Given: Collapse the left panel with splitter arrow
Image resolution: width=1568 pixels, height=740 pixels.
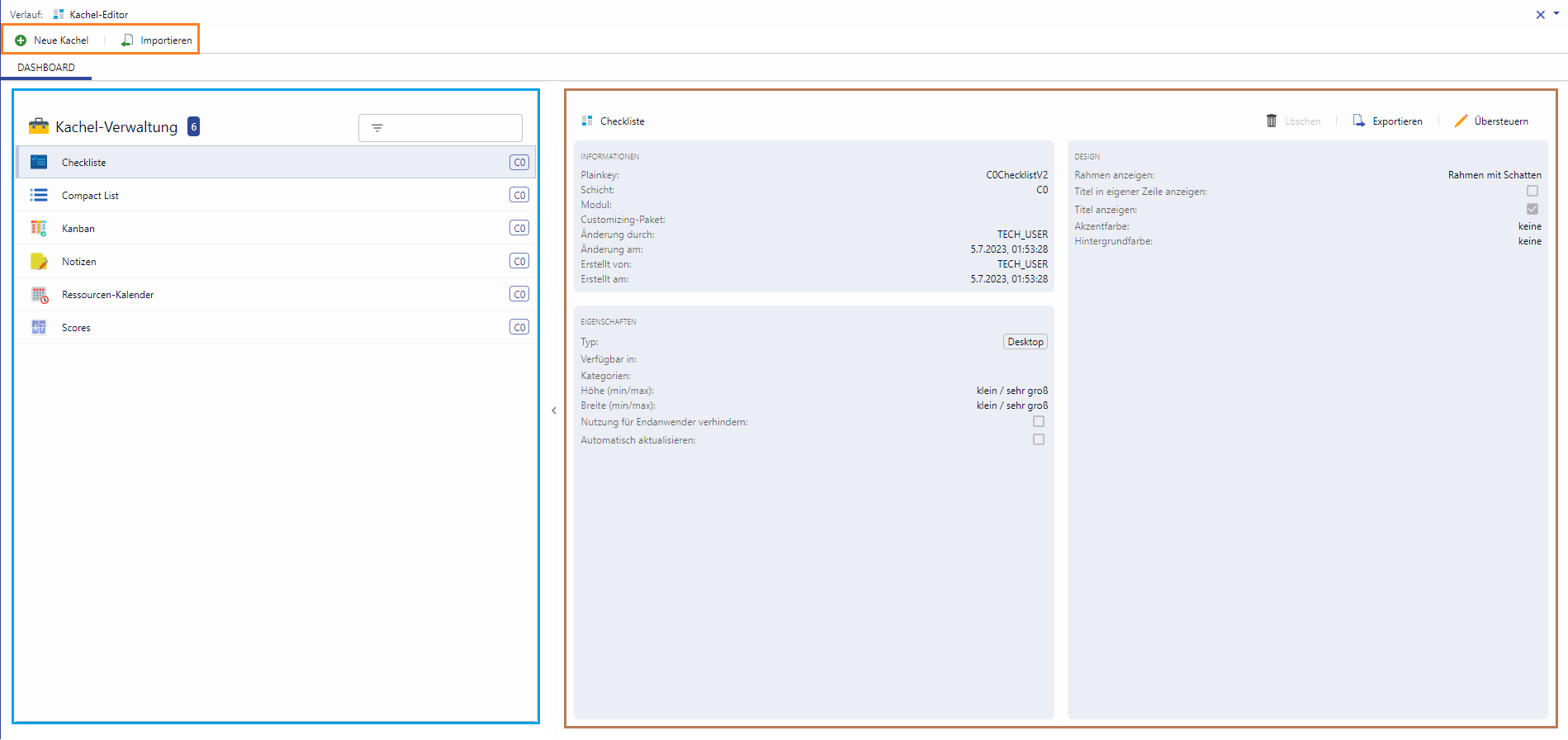Looking at the screenshot, I should [553, 410].
